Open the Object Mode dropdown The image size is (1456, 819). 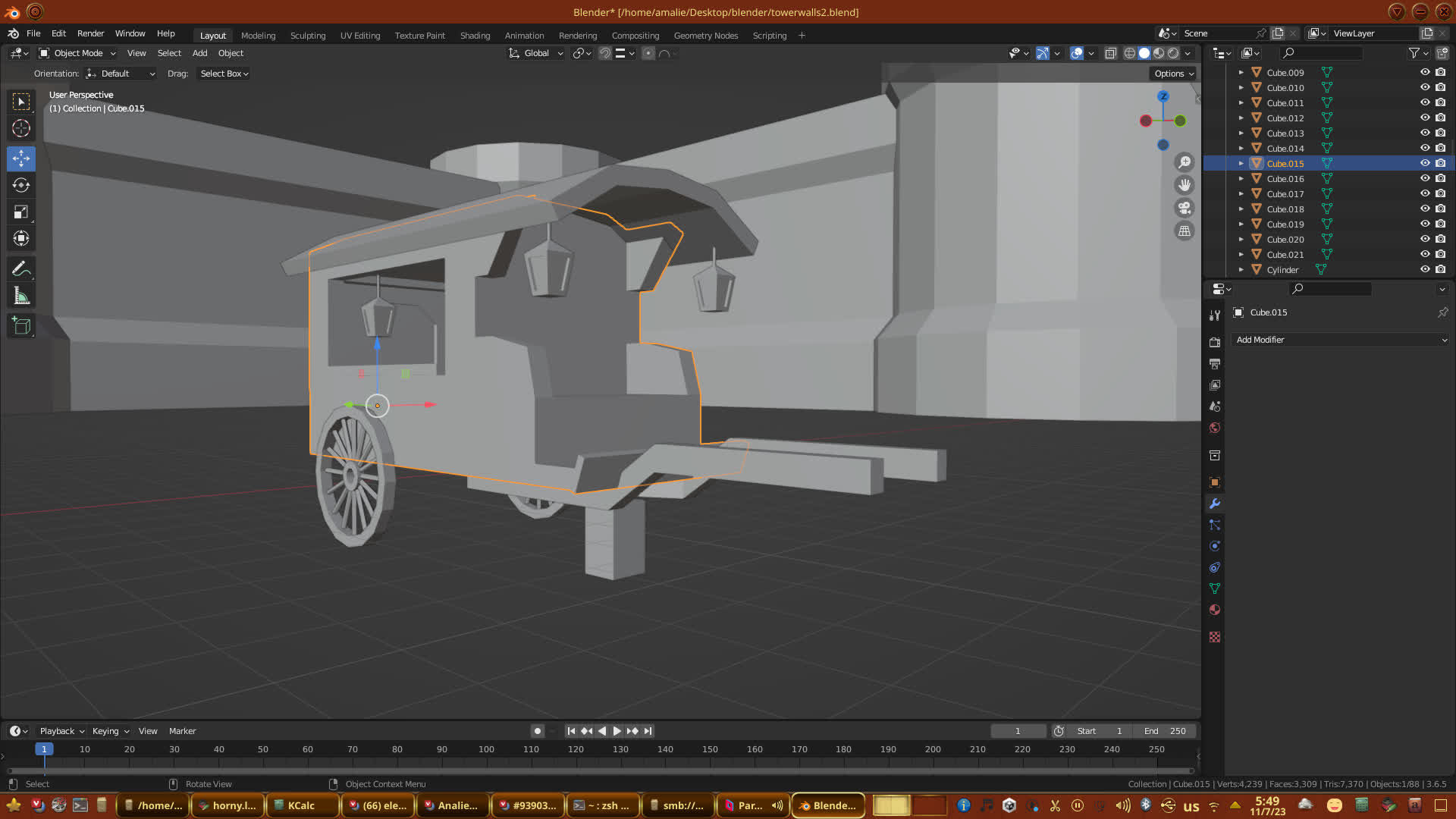pos(77,53)
